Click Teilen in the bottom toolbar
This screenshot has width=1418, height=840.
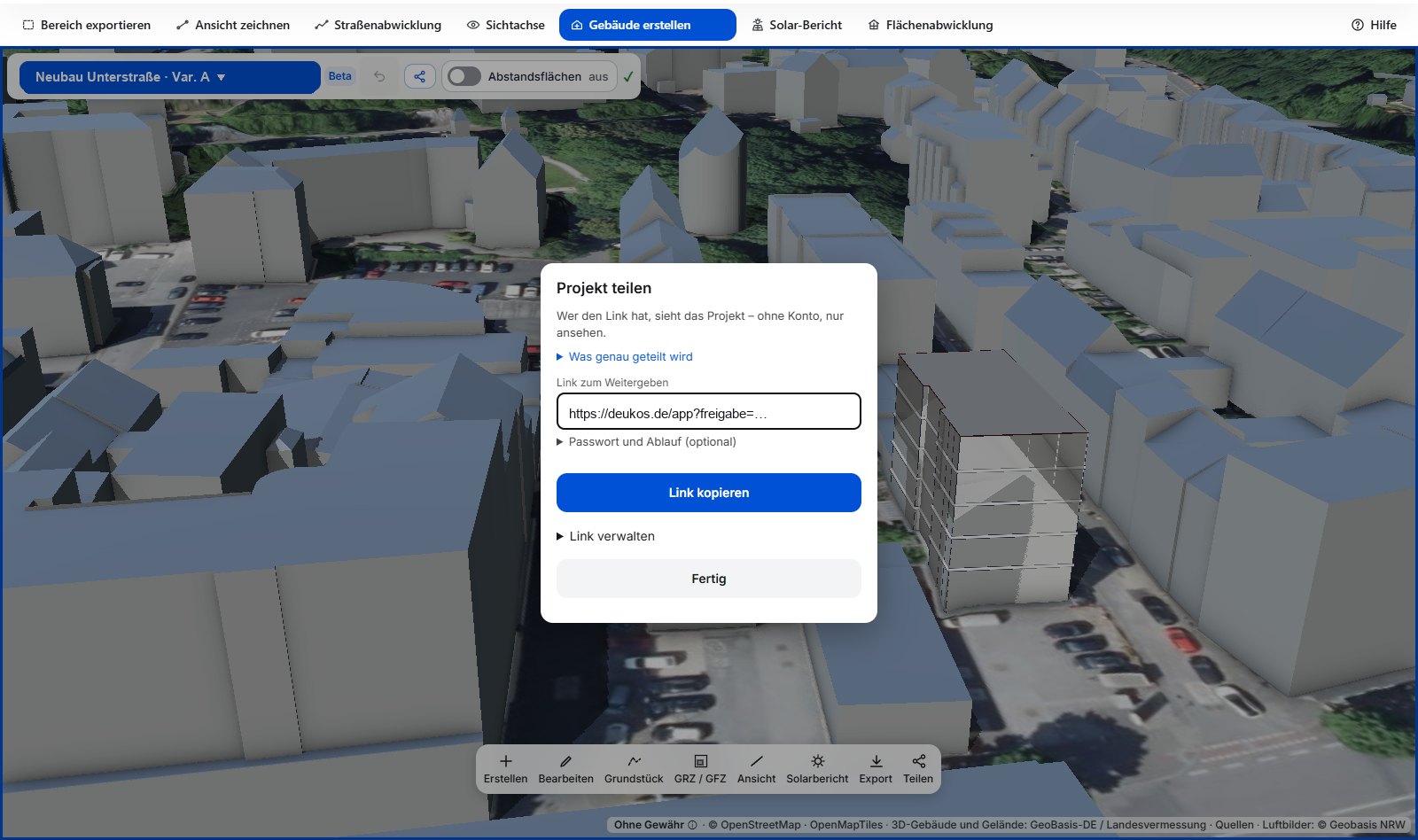coord(918,769)
